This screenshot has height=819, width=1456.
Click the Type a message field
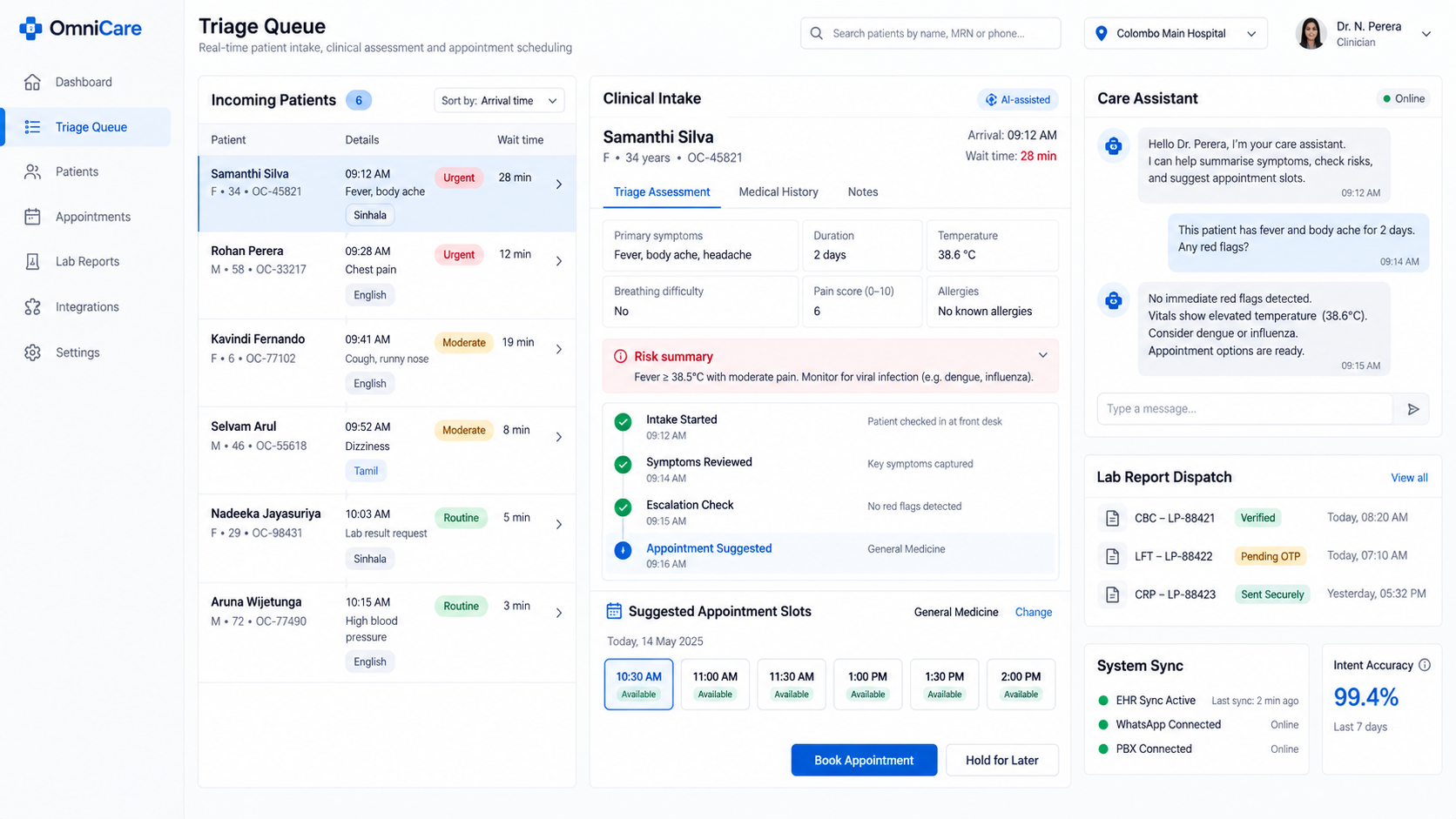(x=1245, y=409)
